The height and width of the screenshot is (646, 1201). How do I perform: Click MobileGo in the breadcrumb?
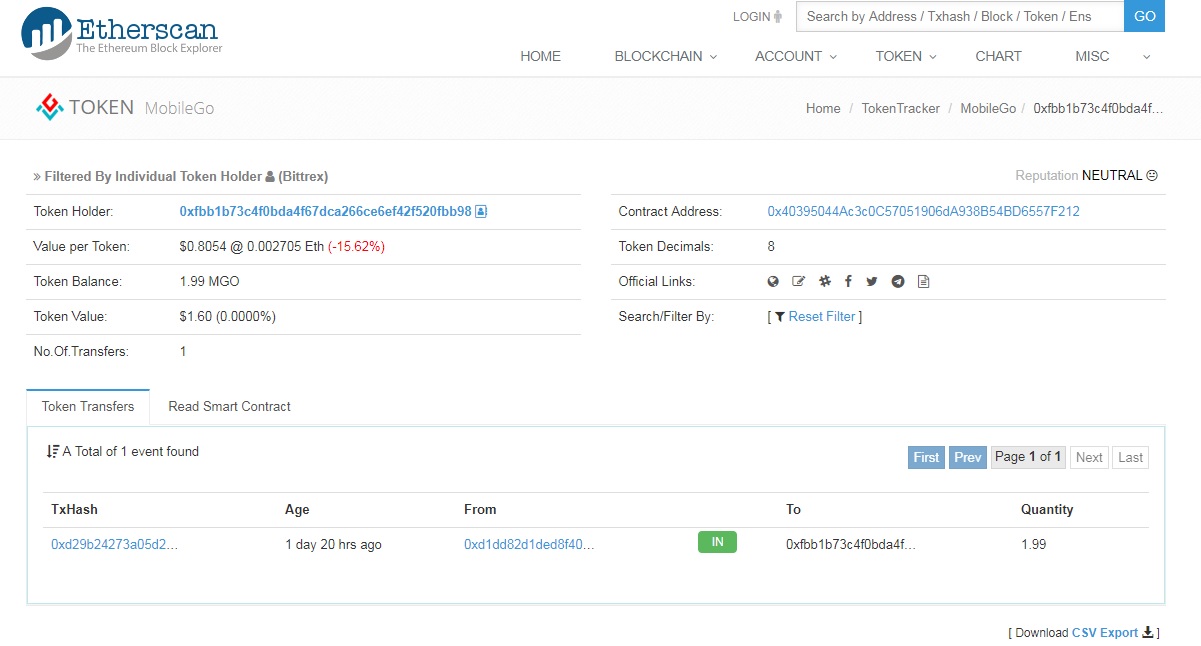click(988, 108)
